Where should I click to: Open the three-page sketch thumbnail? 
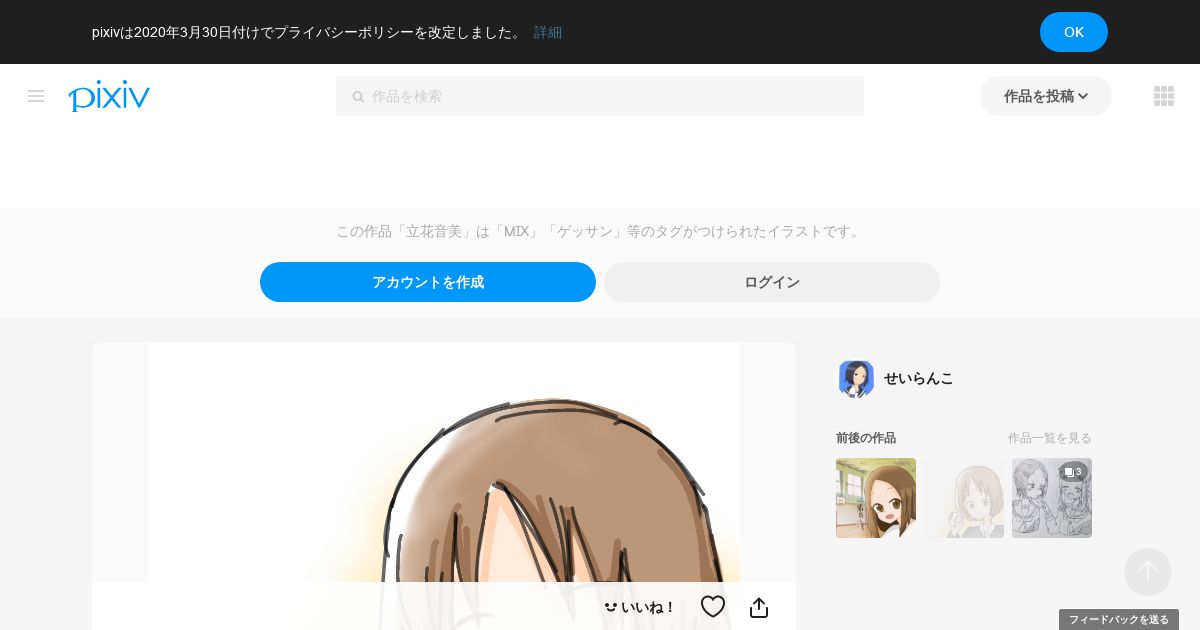pyautogui.click(x=1052, y=498)
